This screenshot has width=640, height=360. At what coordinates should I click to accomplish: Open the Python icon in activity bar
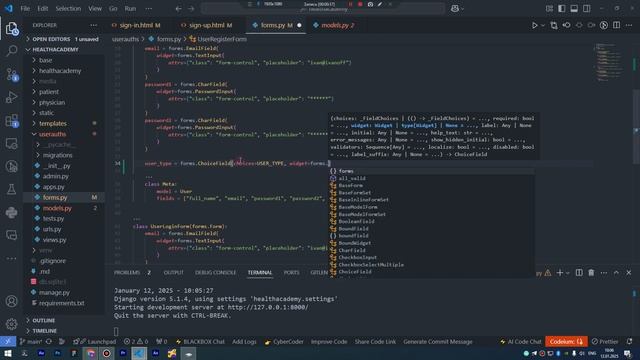[x=12, y=212]
